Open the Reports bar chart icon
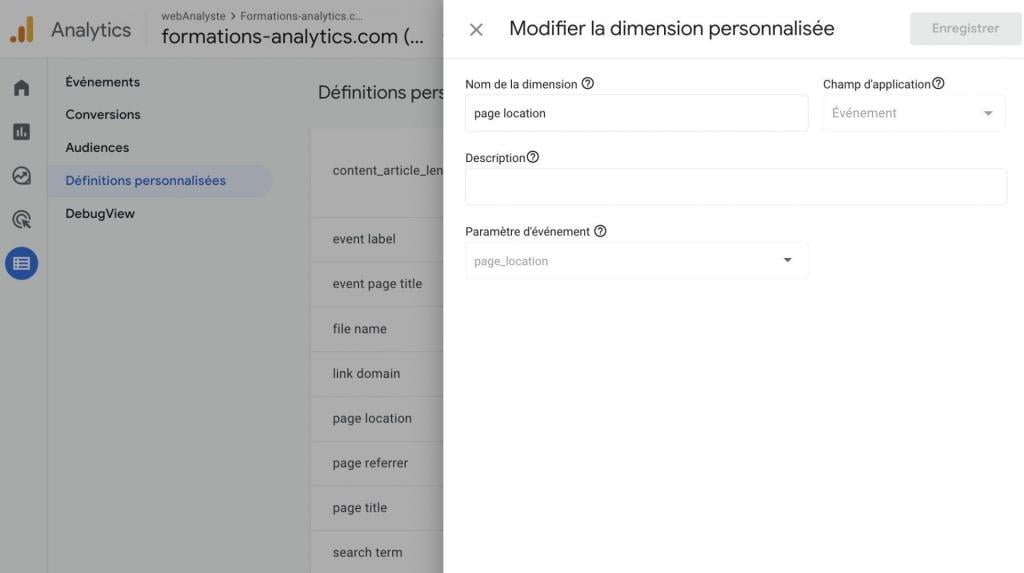 click(x=22, y=132)
